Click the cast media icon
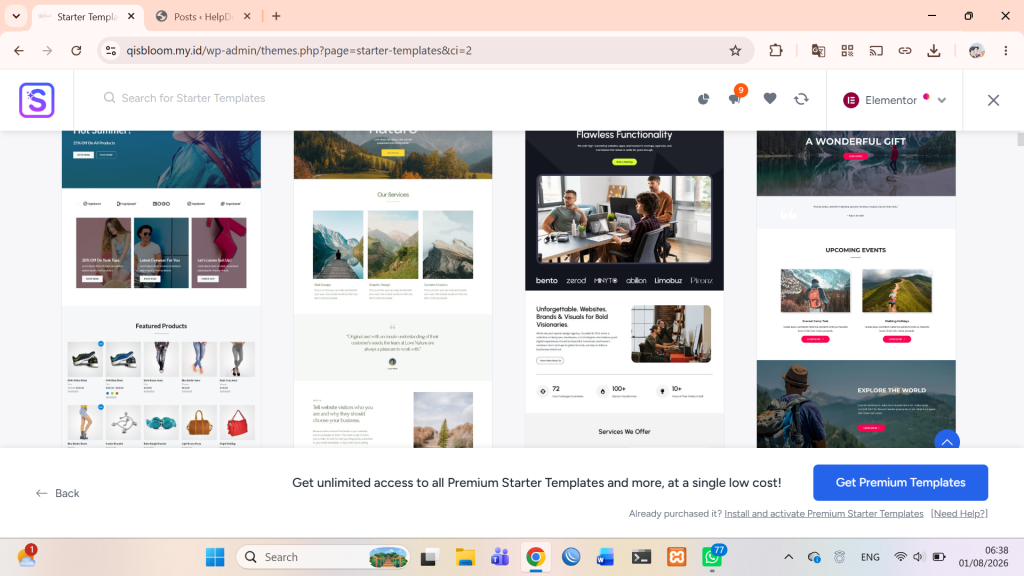 tap(876, 50)
